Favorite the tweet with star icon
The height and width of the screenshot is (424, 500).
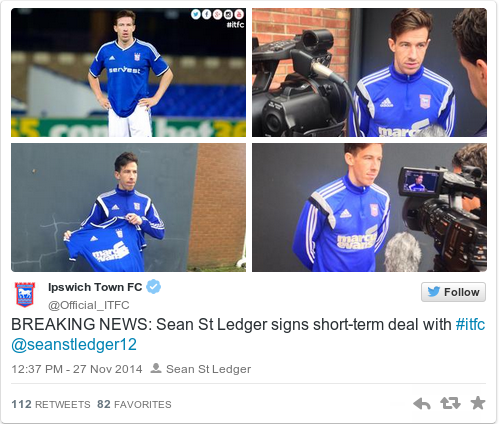click(x=478, y=403)
